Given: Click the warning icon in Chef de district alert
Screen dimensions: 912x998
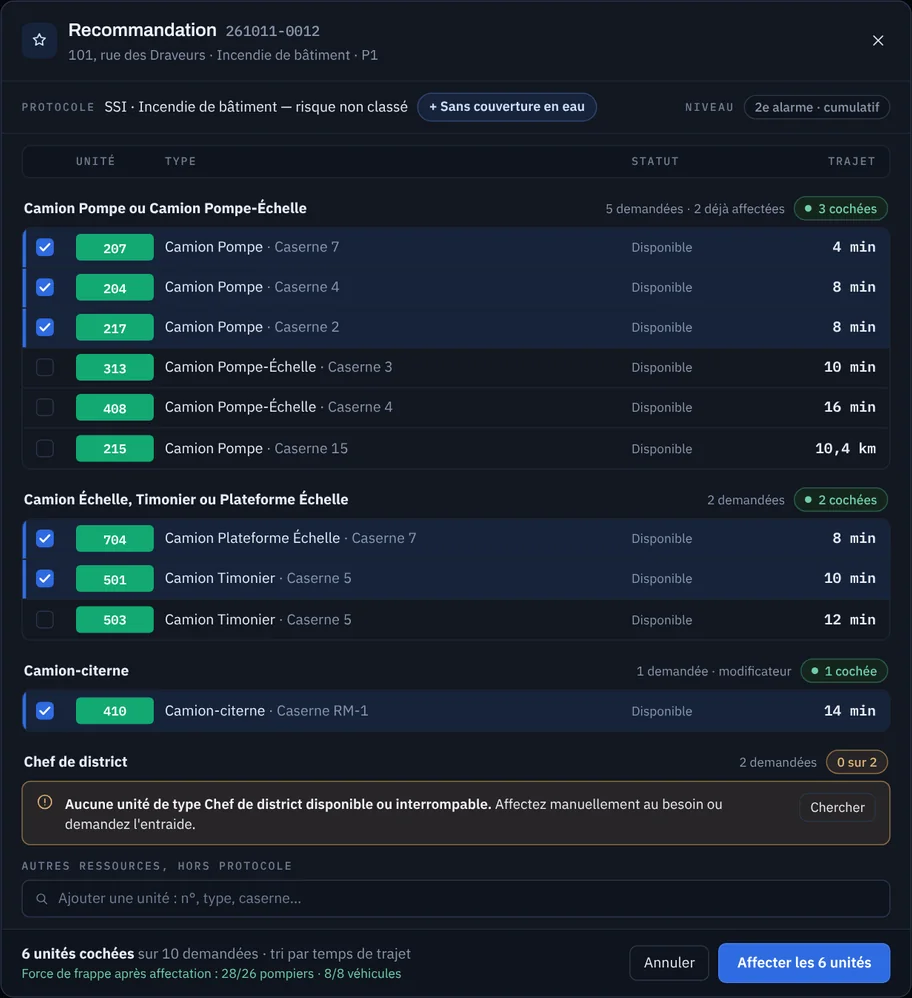Looking at the screenshot, I should click(x=45, y=802).
